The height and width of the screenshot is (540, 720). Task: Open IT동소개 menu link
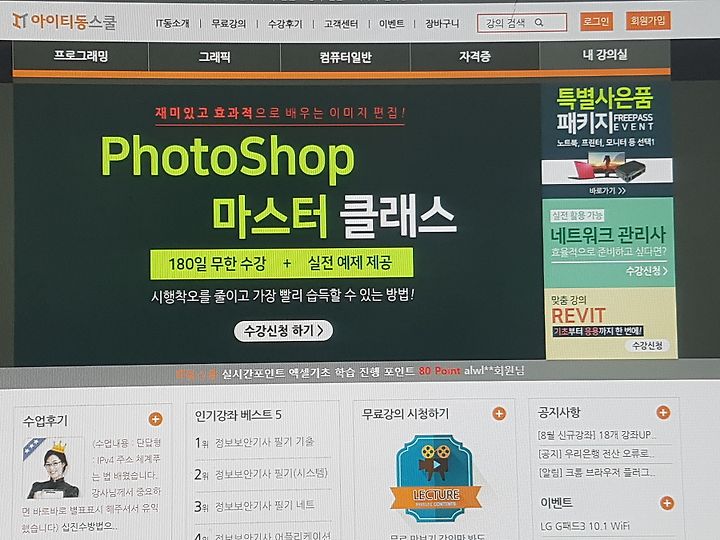point(172,23)
